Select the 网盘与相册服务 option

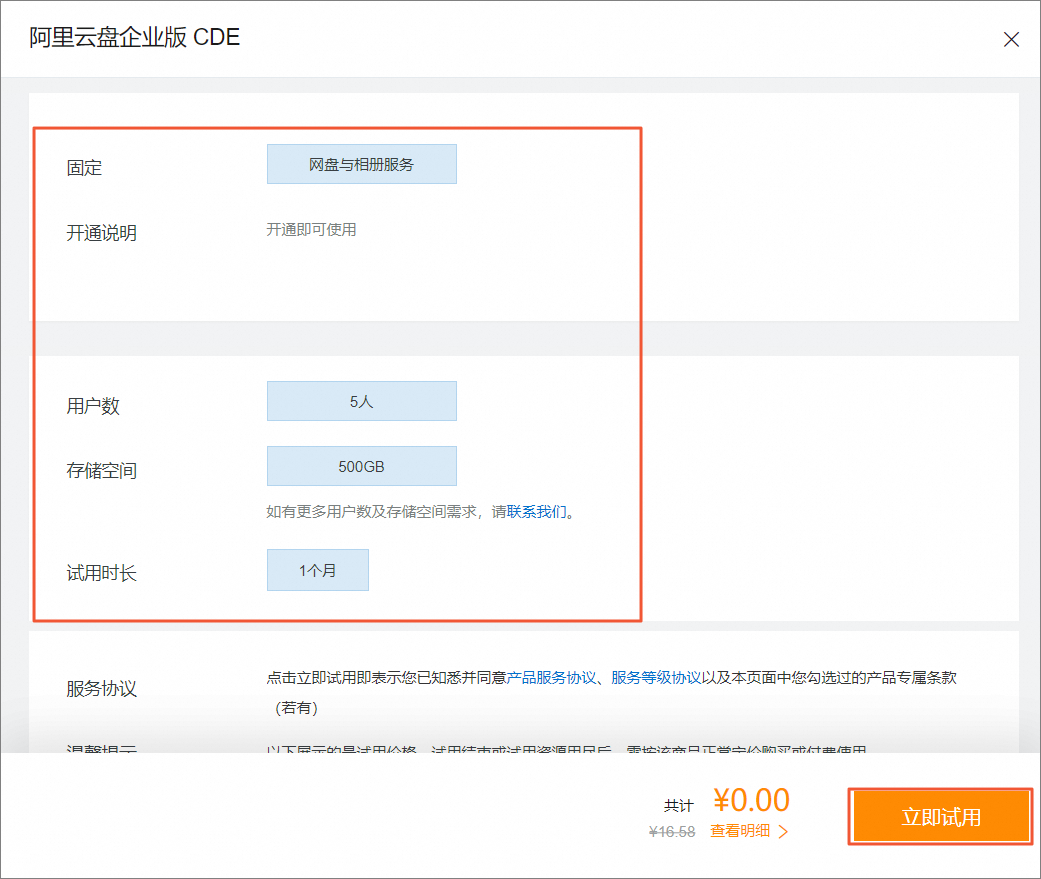click(362, 164)
